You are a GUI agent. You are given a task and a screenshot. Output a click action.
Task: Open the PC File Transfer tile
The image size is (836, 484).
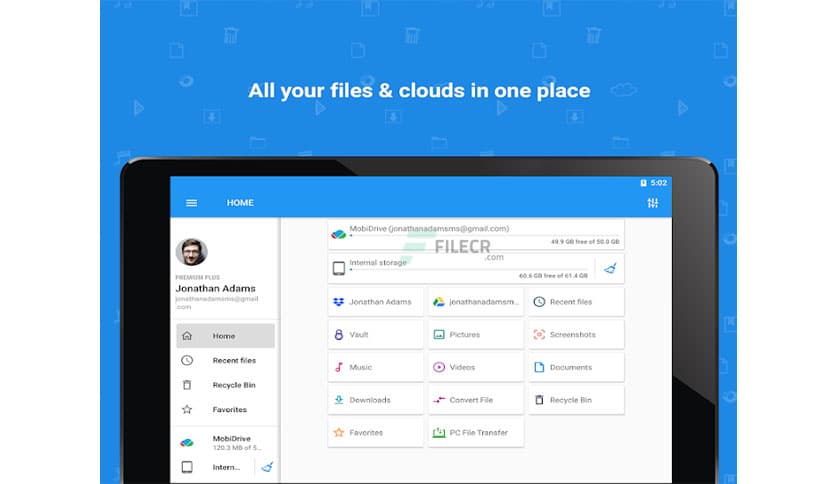476,432
